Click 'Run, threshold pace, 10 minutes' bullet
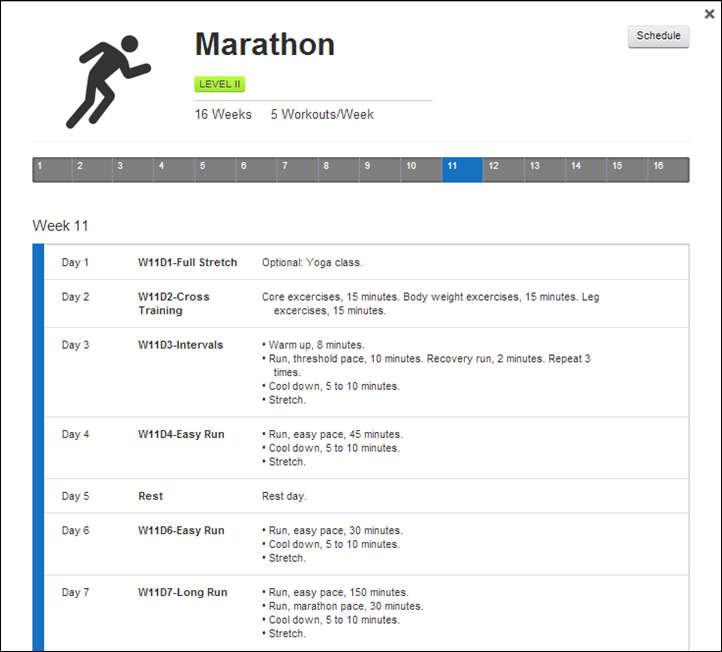Image resolution: width=722 pixels, height=652 pixels. coord(426,365)
